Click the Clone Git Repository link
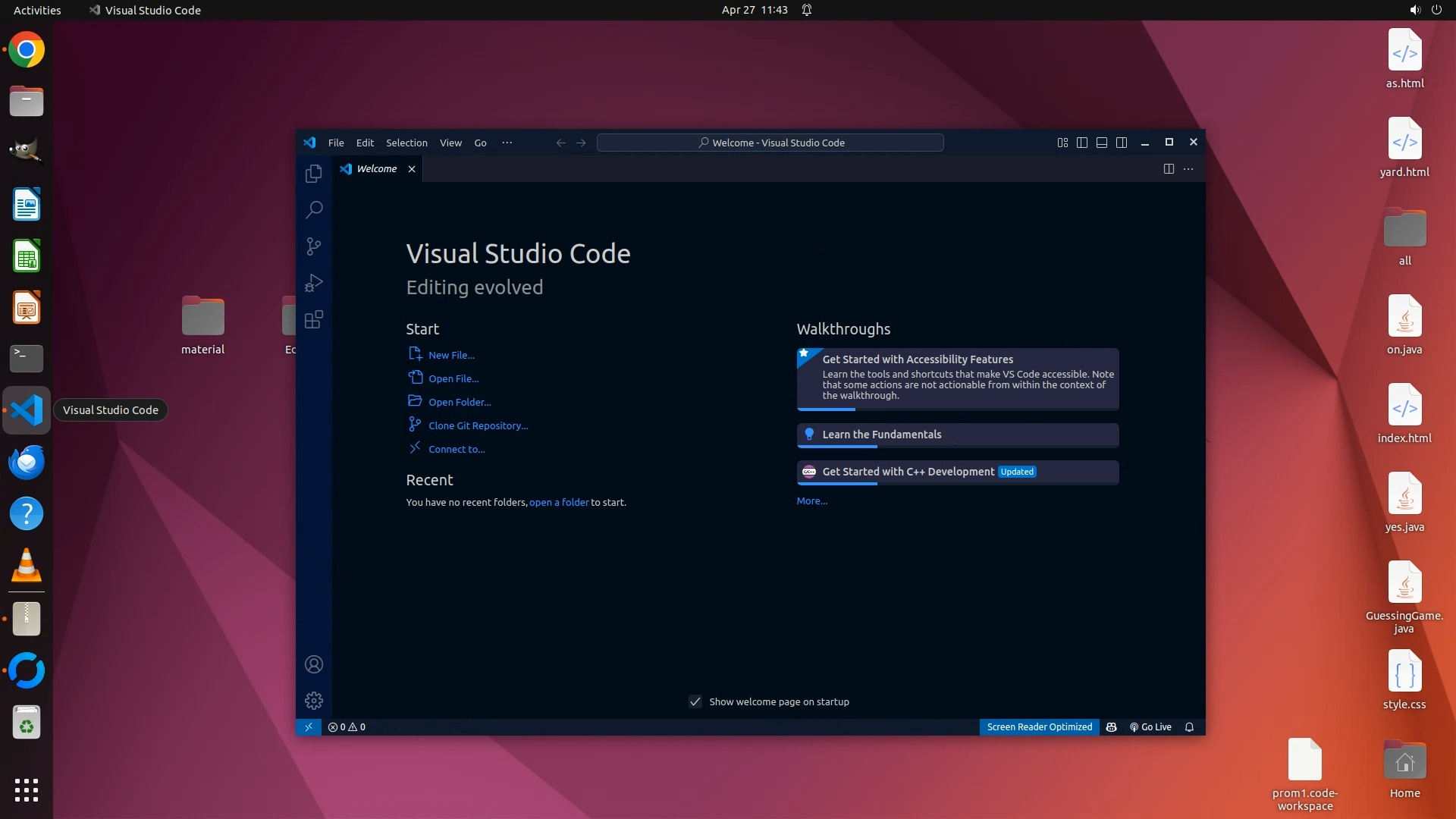Screen dimensions: 1456x819 (x=478, y=426)
